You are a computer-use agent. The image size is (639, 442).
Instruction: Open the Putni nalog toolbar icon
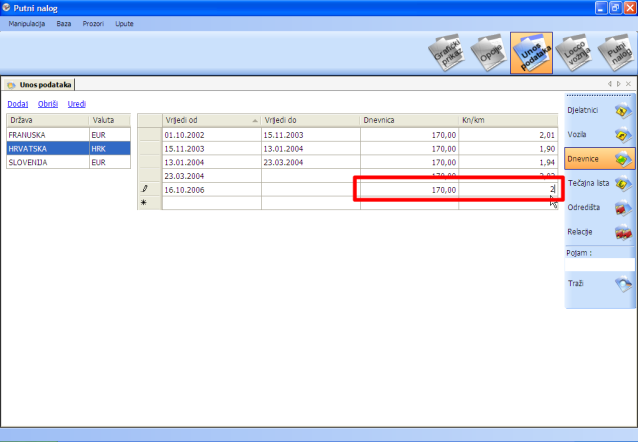point(616,53)
